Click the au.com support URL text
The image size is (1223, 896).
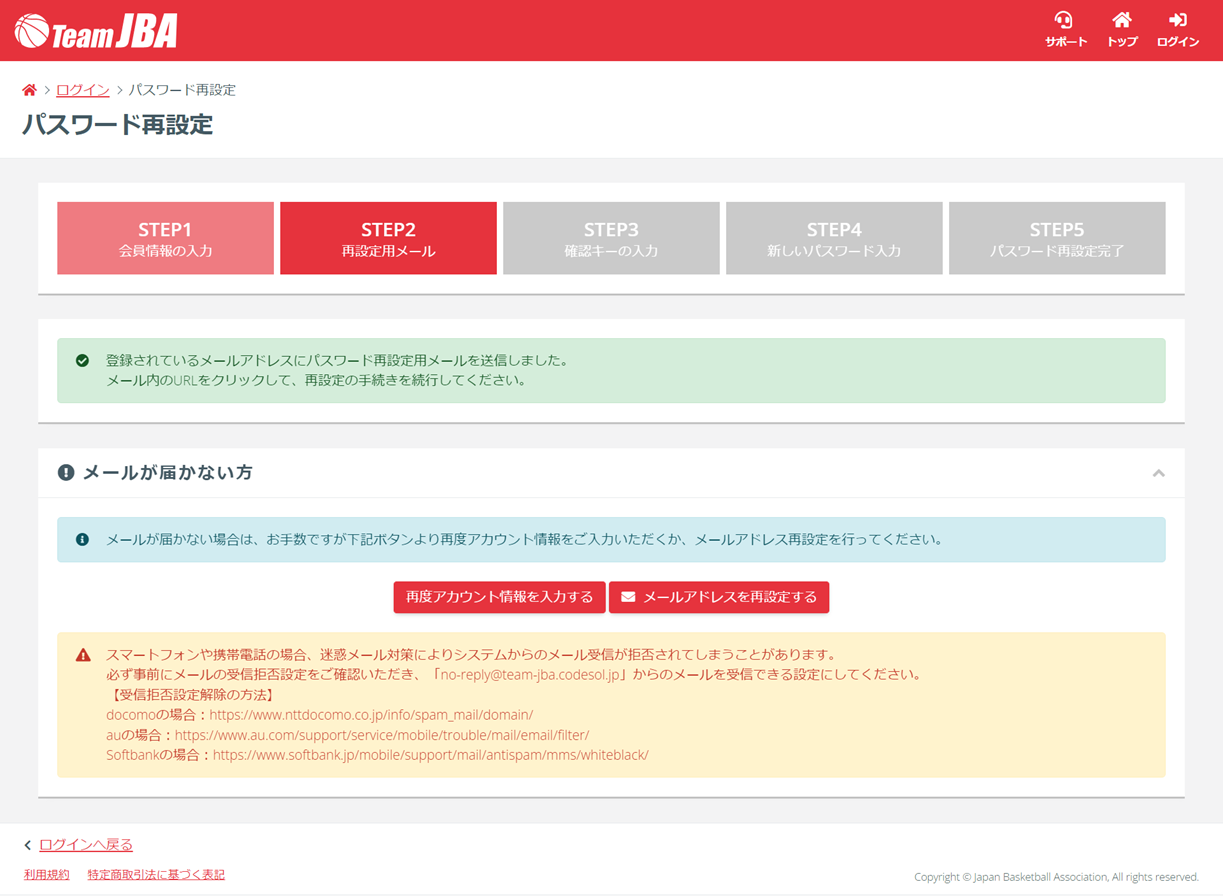point(382,735)
